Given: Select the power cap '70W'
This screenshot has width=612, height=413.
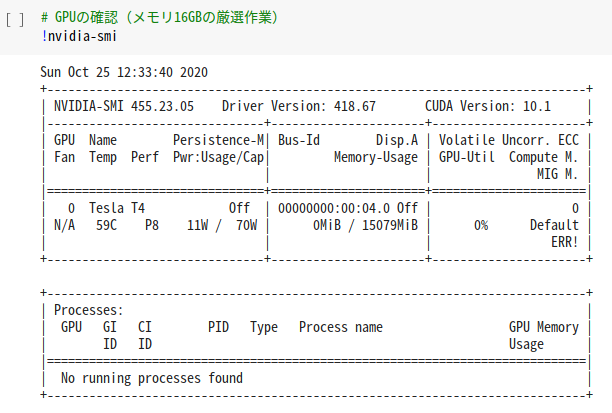Looking at the screenshot, I should [247, 225].
